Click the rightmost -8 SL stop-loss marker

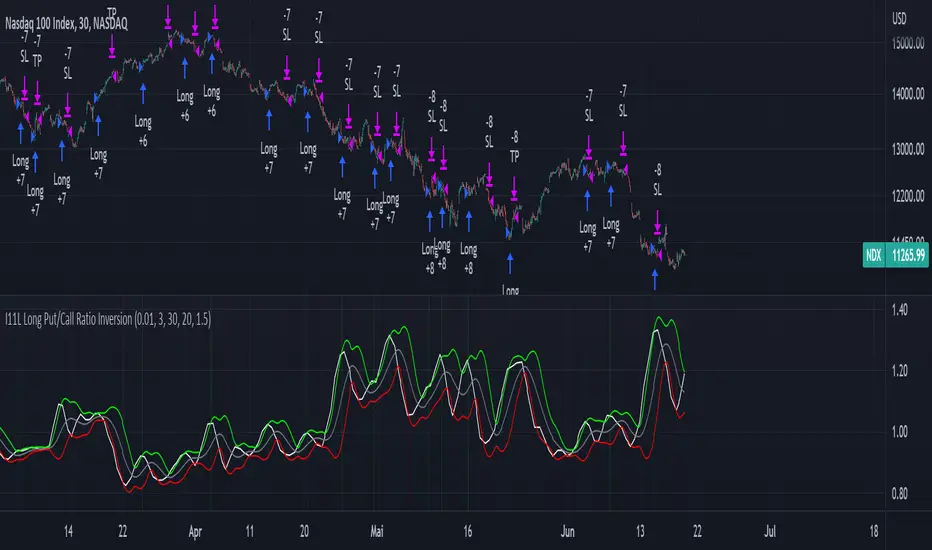coord(657,178)
